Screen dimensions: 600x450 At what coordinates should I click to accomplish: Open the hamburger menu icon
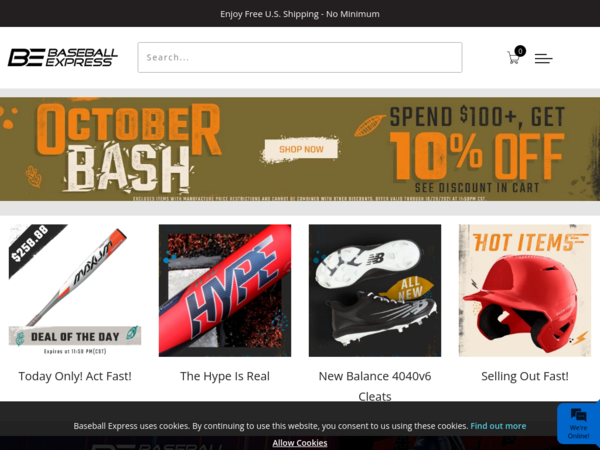point(543,59)
